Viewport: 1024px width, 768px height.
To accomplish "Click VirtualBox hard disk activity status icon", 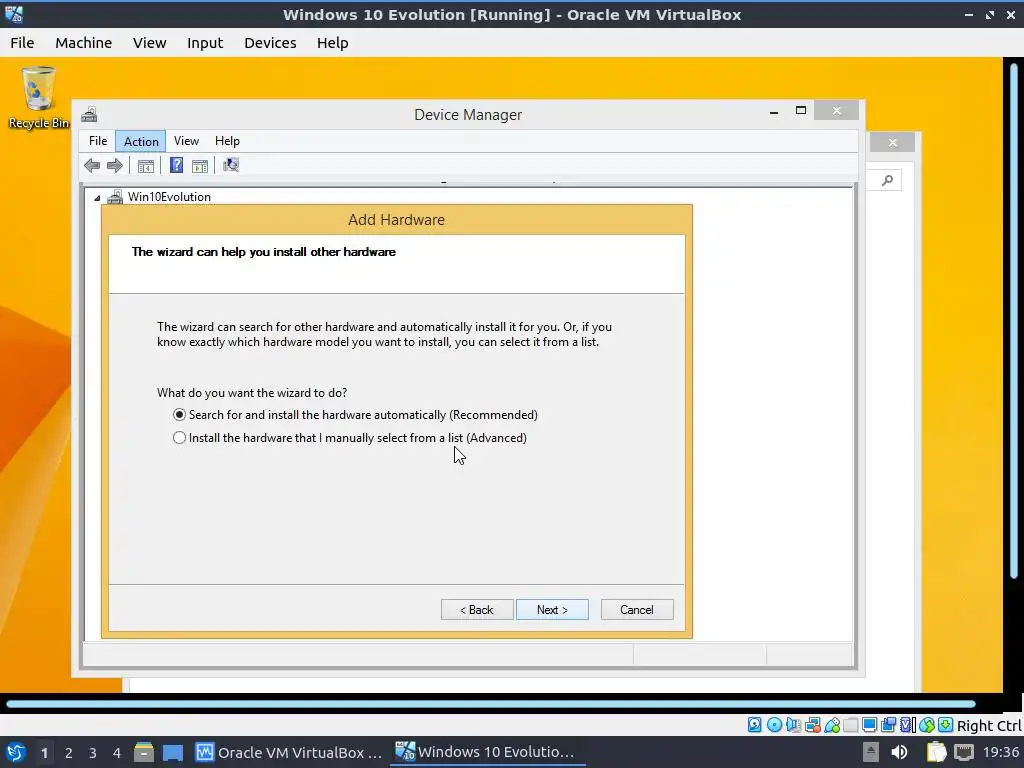I will pyautogui.click(x=754, y=725).
